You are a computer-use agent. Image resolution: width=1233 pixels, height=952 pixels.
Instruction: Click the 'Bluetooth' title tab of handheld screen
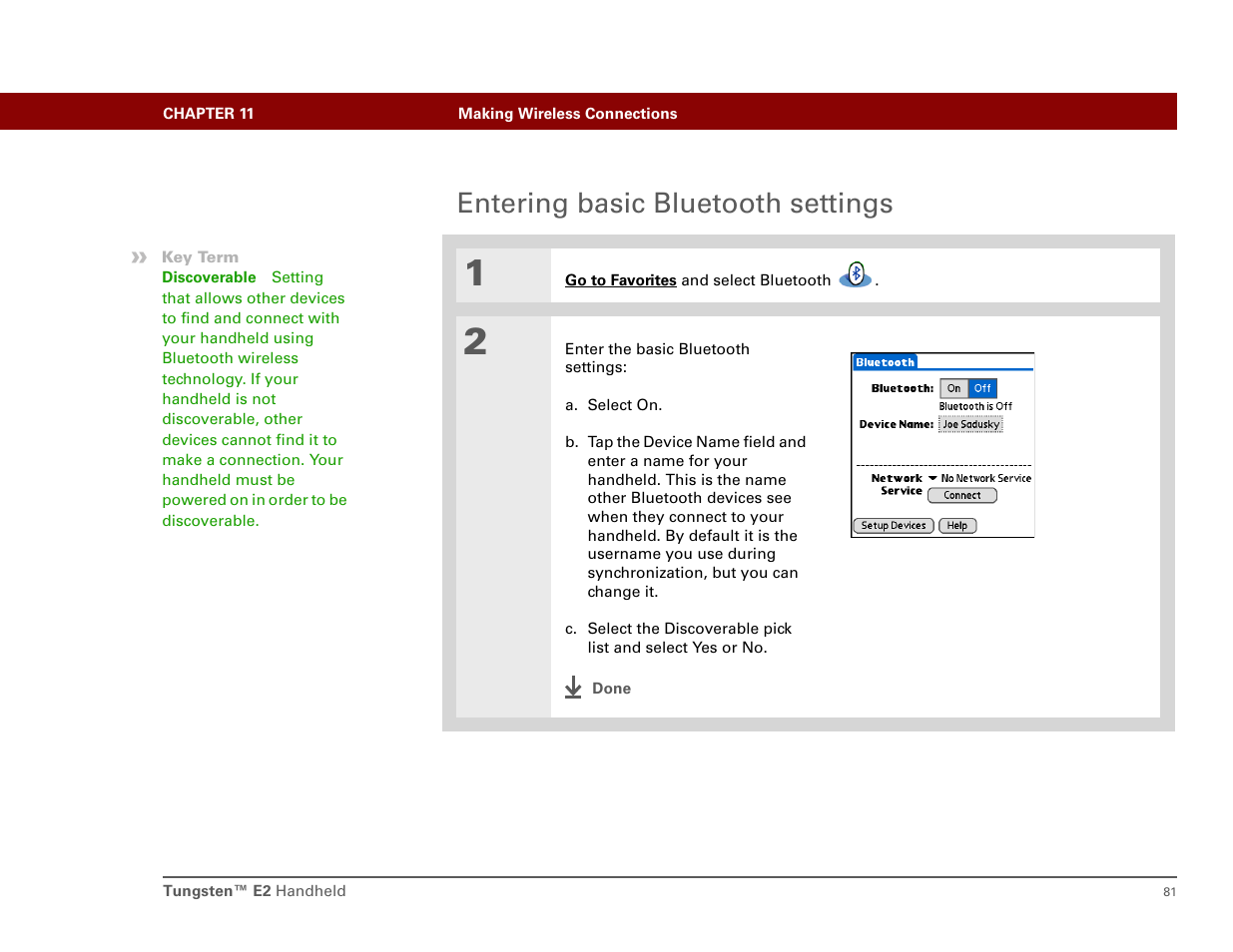[x=885, y=362]
